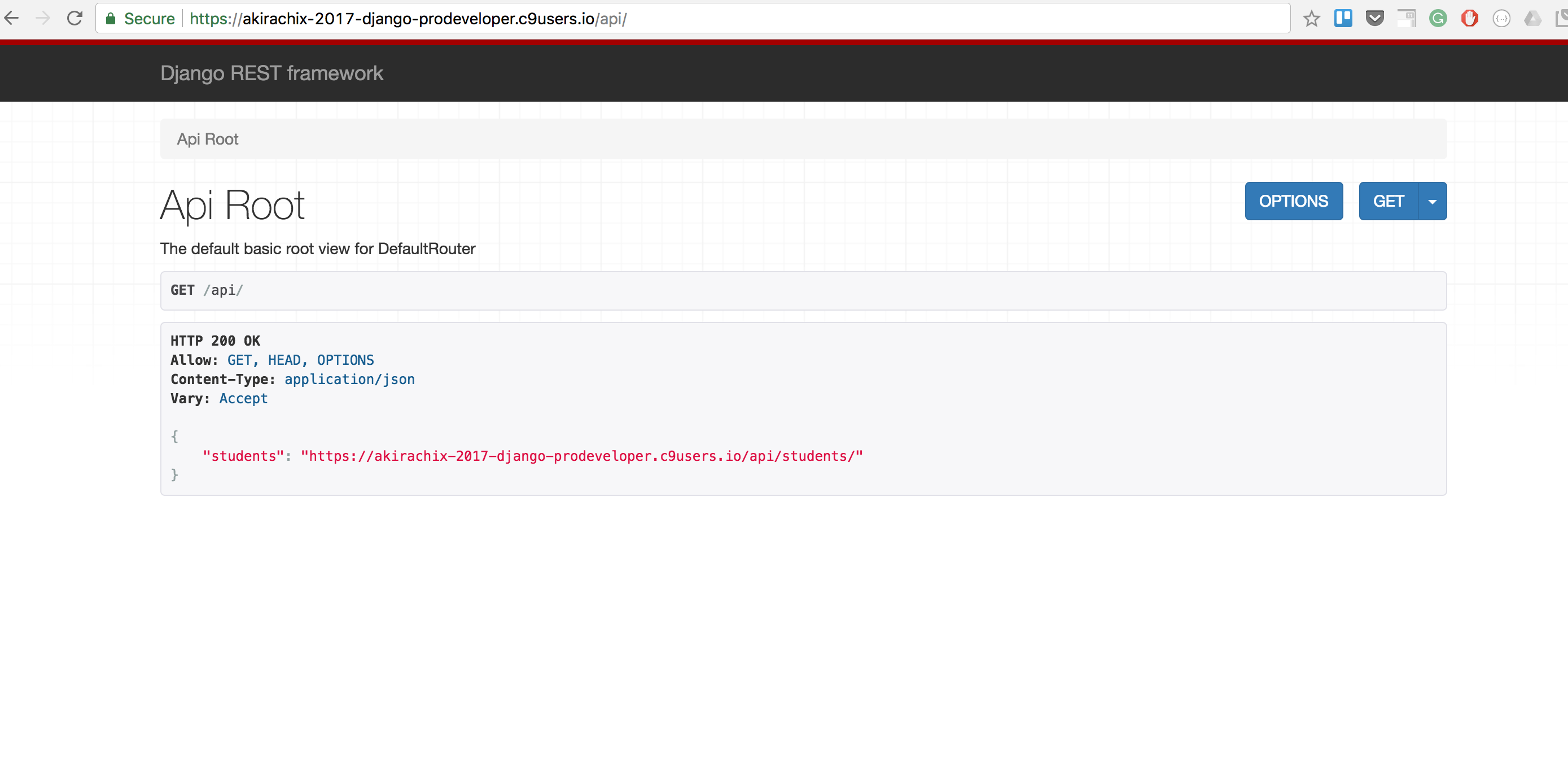Open the Trello extension icon
This screenshot has height=776, width=1568.
pyautogui.click(x=1343, y=18)
